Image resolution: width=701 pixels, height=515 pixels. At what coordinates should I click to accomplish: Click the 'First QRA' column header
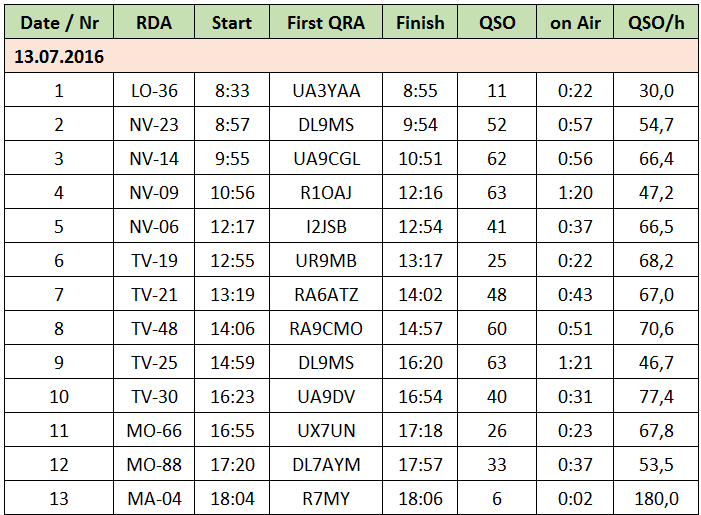point(326,21)
